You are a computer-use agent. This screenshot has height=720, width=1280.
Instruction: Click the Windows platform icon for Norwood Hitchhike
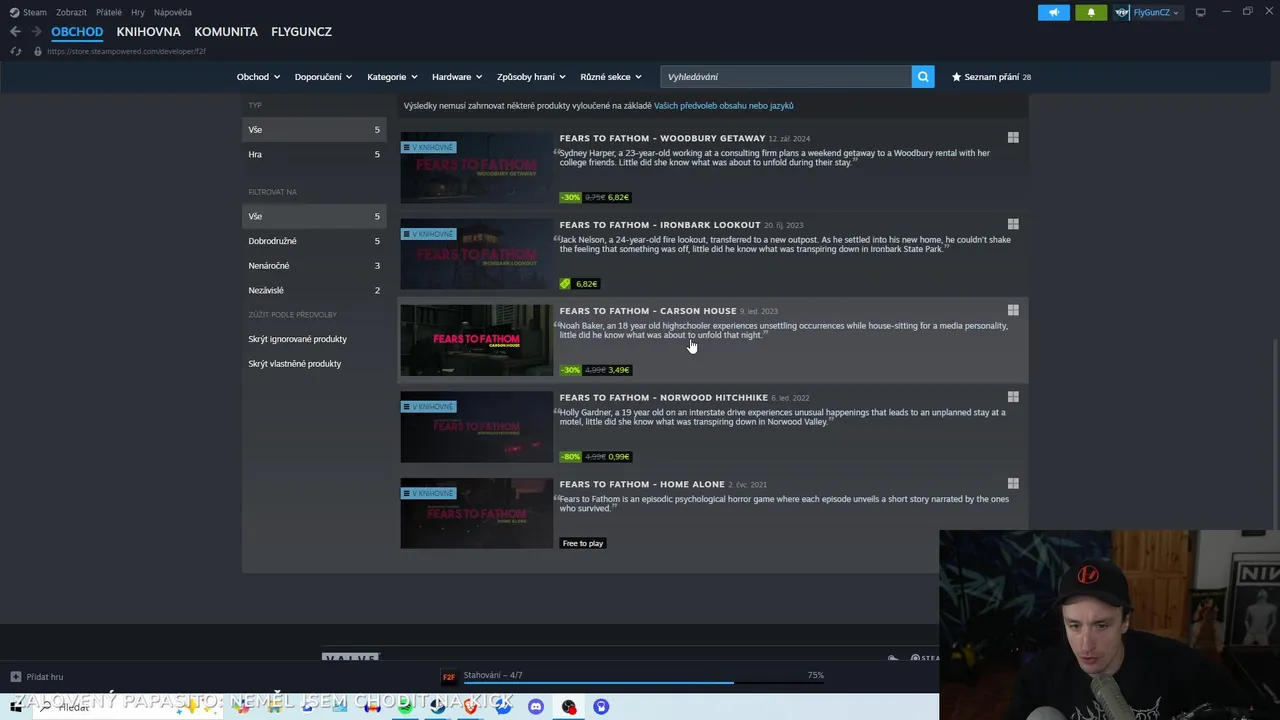(x=1013, y=397)
